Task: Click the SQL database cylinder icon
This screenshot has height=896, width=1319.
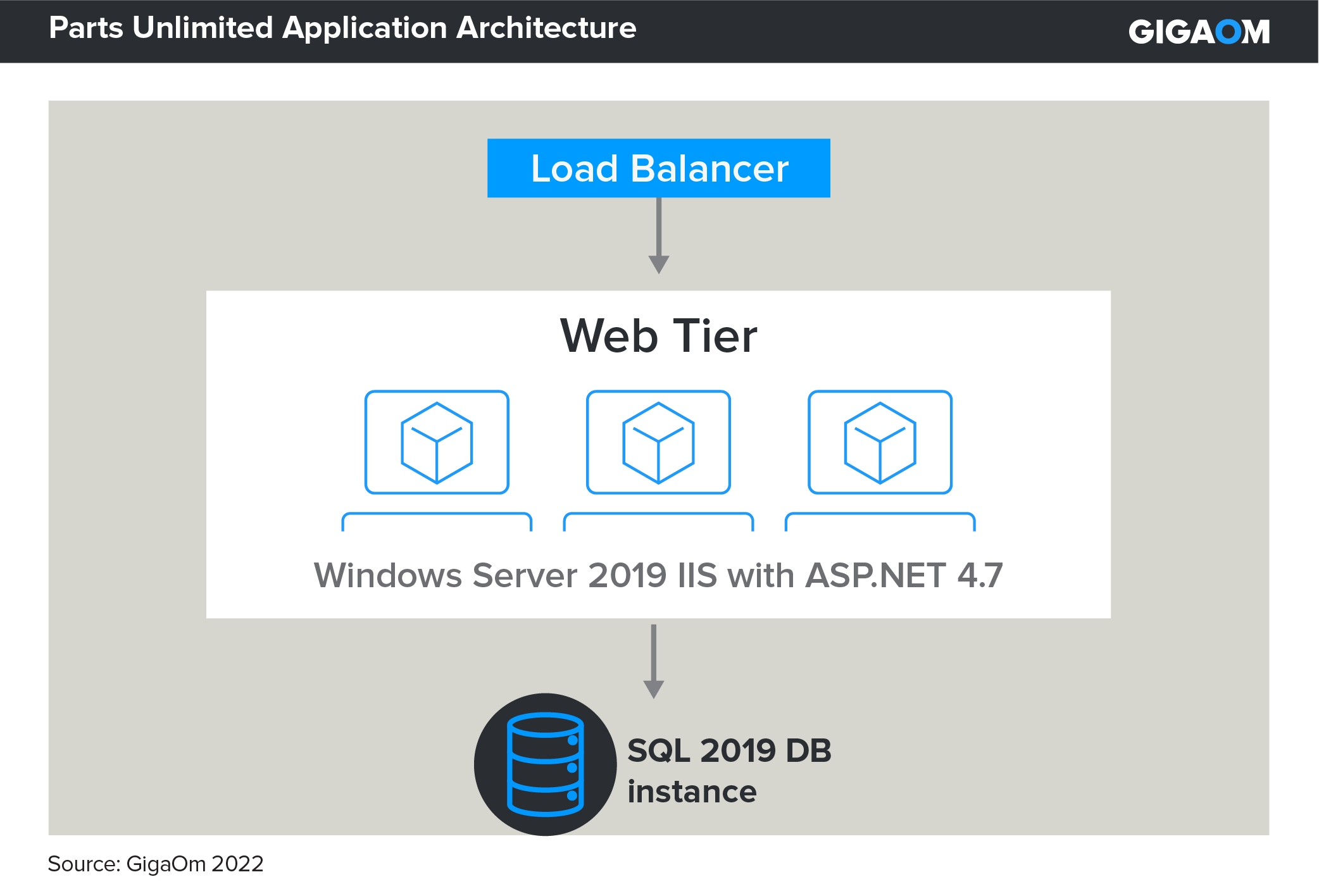Action: point(545,764)
